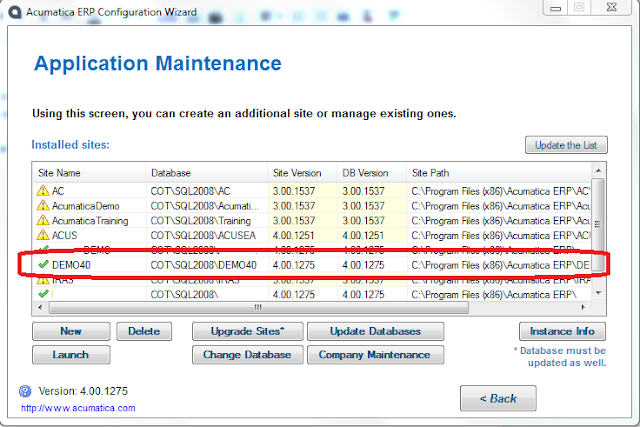The height and width of the screenshot is (427, 640).
Task: Click the blue help icon near Version
Action: coord(25,391)
